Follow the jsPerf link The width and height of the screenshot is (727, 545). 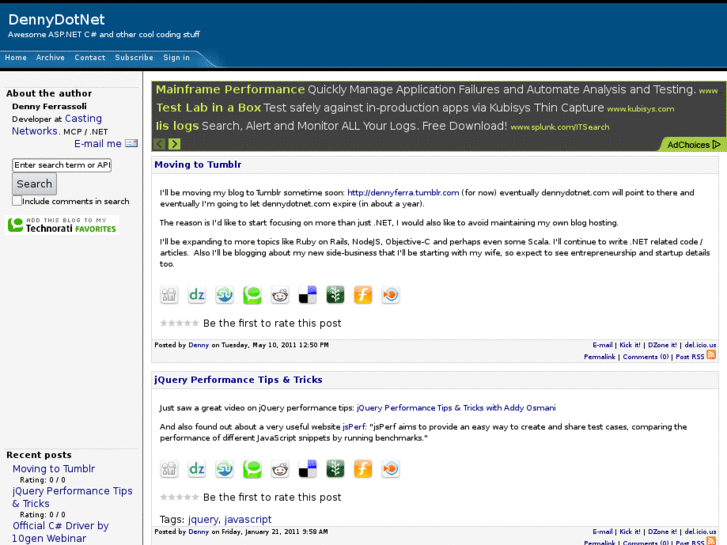354,427
